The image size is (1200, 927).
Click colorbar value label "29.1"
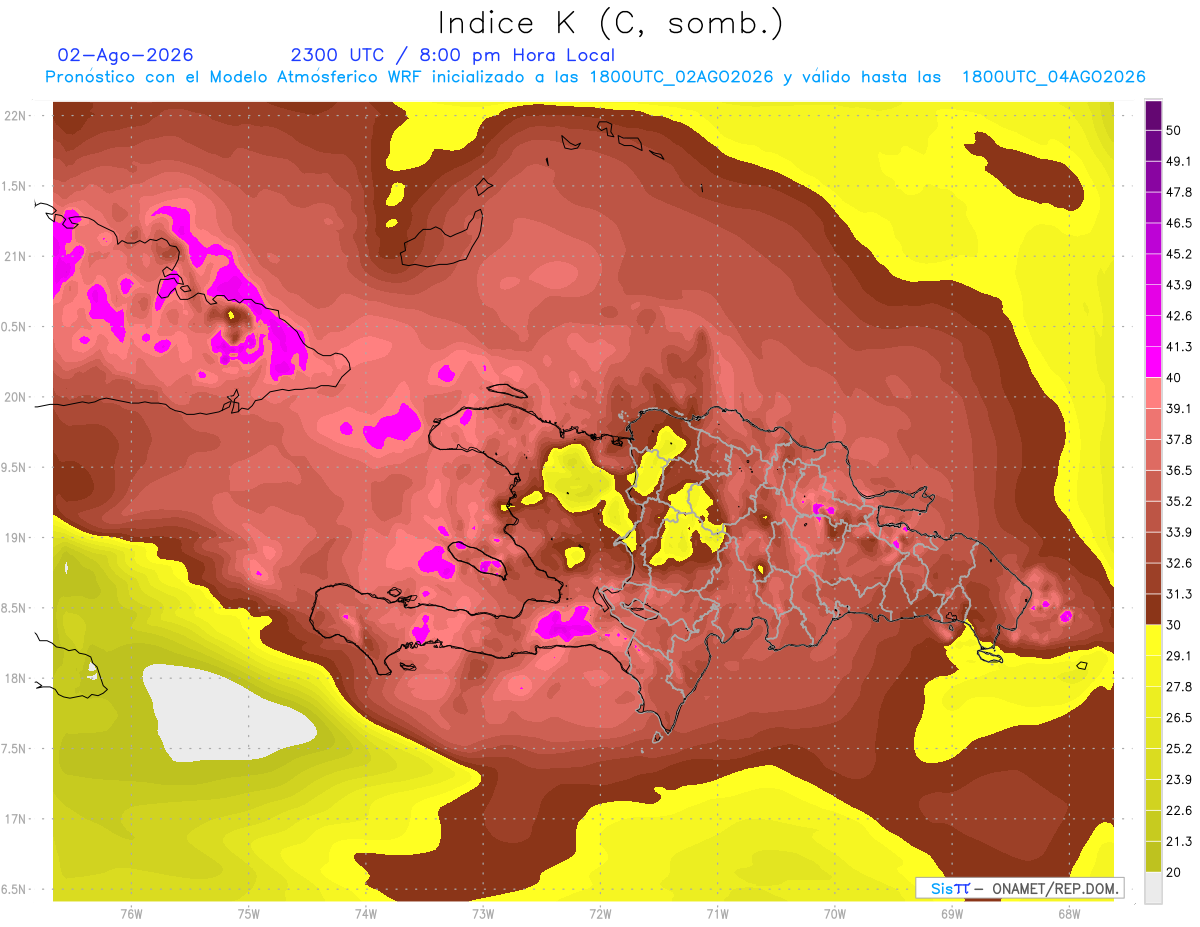tap(1178, 656)
